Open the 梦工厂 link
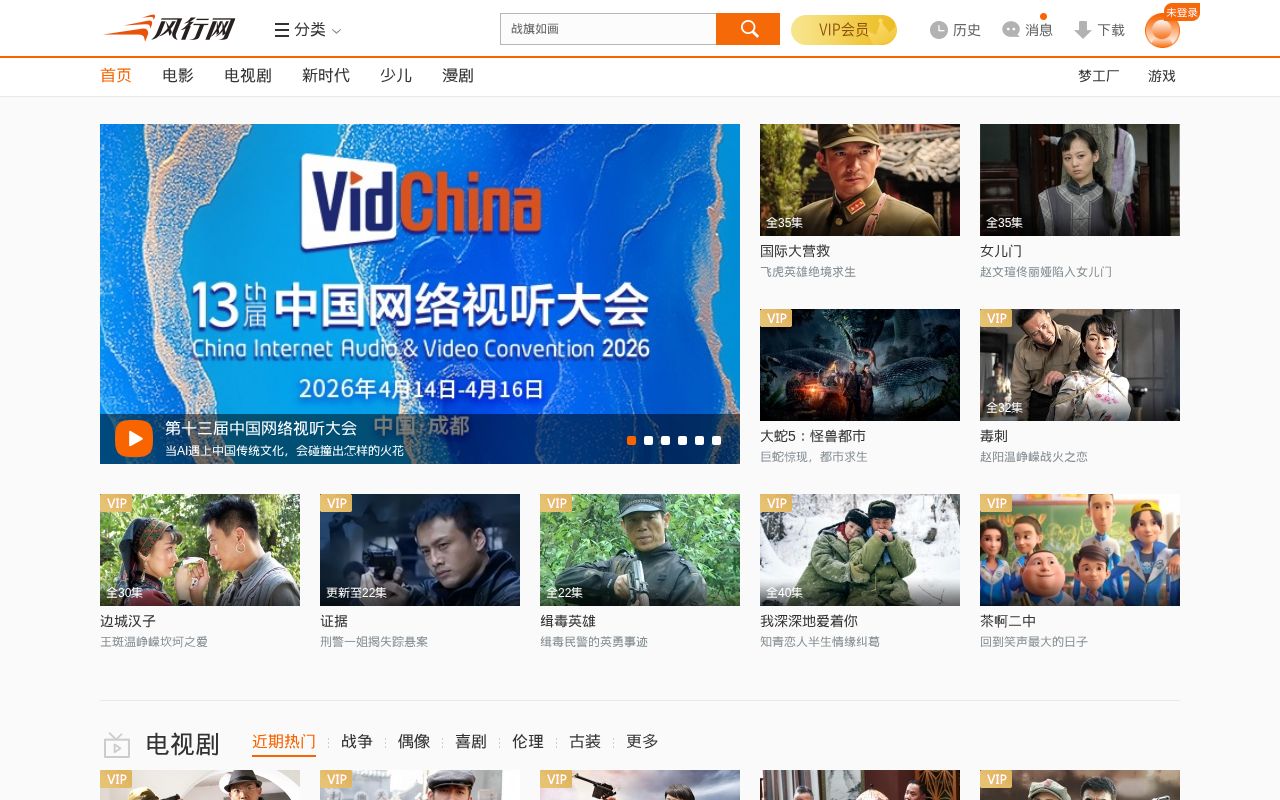Viewport: 1280px width, 800px height. pyautogui.click(x=1099, y=76)
